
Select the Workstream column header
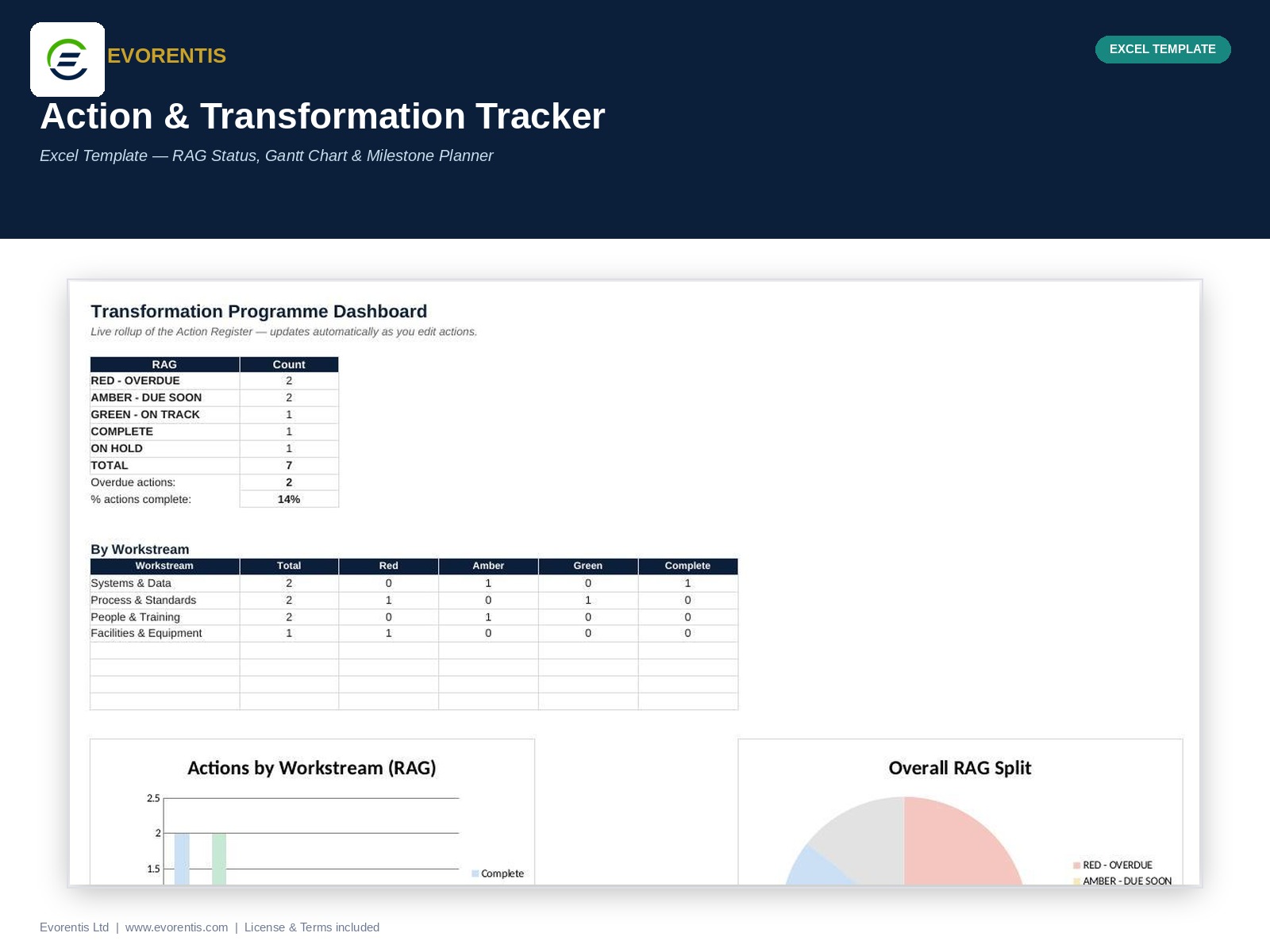(x=164, y=566)
